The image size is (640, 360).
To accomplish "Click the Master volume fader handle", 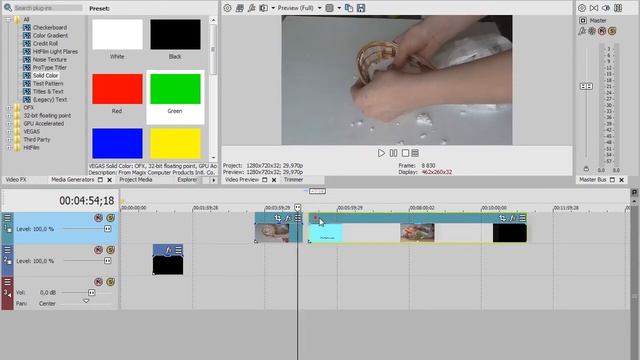I will (x=587, y=87).
